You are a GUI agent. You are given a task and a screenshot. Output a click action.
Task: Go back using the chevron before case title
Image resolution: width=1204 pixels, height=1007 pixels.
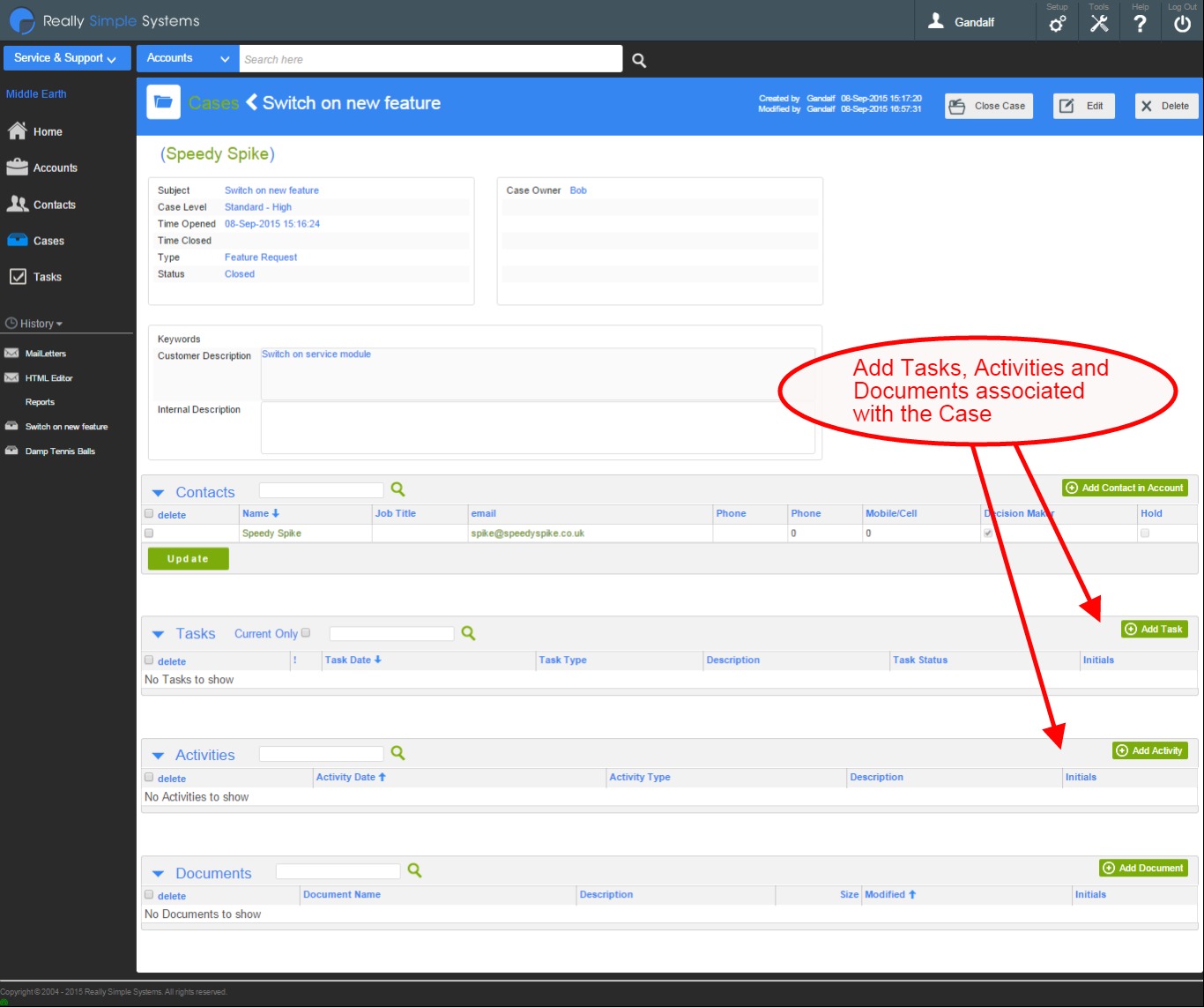[x=252, y=102]
